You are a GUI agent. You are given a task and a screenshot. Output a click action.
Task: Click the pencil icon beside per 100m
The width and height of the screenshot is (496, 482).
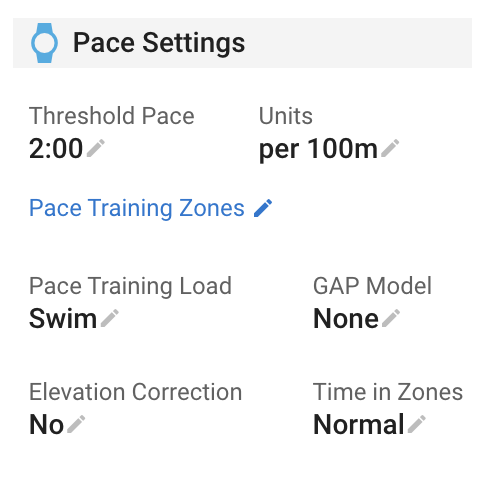tap(390, 148)
